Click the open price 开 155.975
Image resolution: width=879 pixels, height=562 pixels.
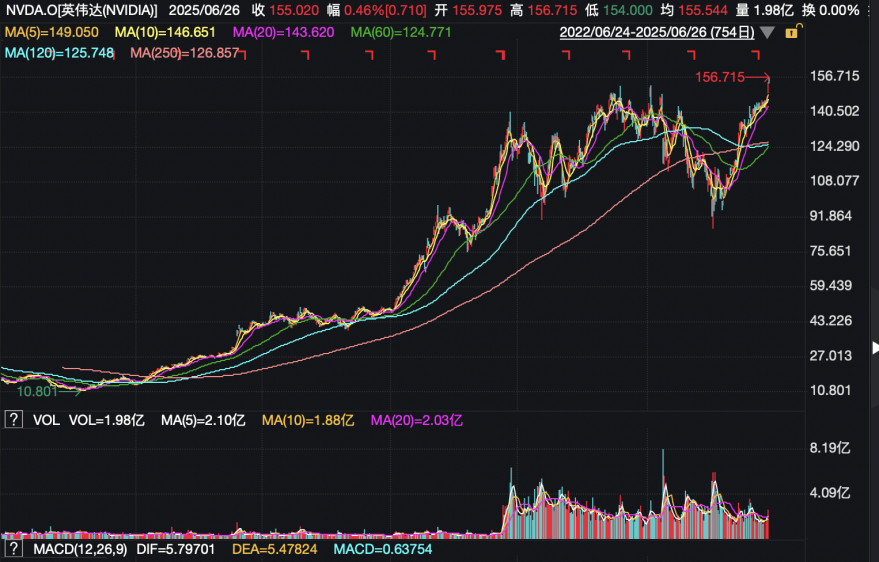[469, 10]
